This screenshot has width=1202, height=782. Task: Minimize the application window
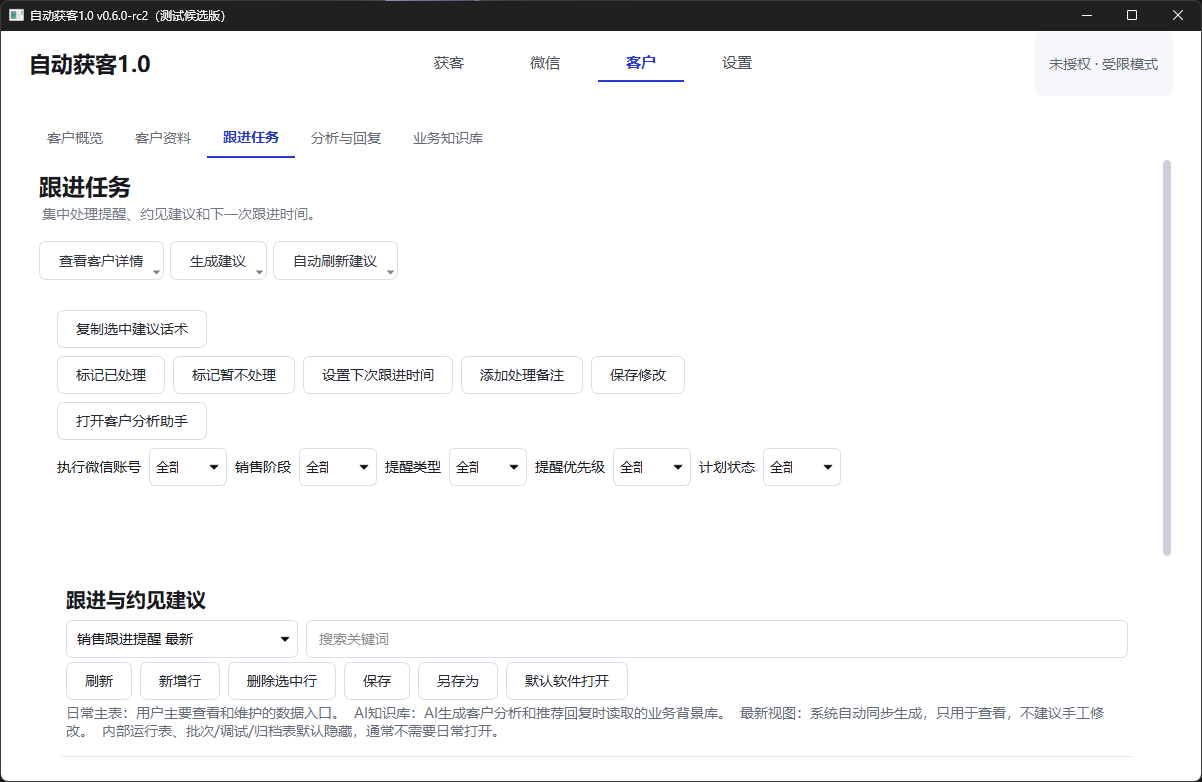pos(1085,15)
